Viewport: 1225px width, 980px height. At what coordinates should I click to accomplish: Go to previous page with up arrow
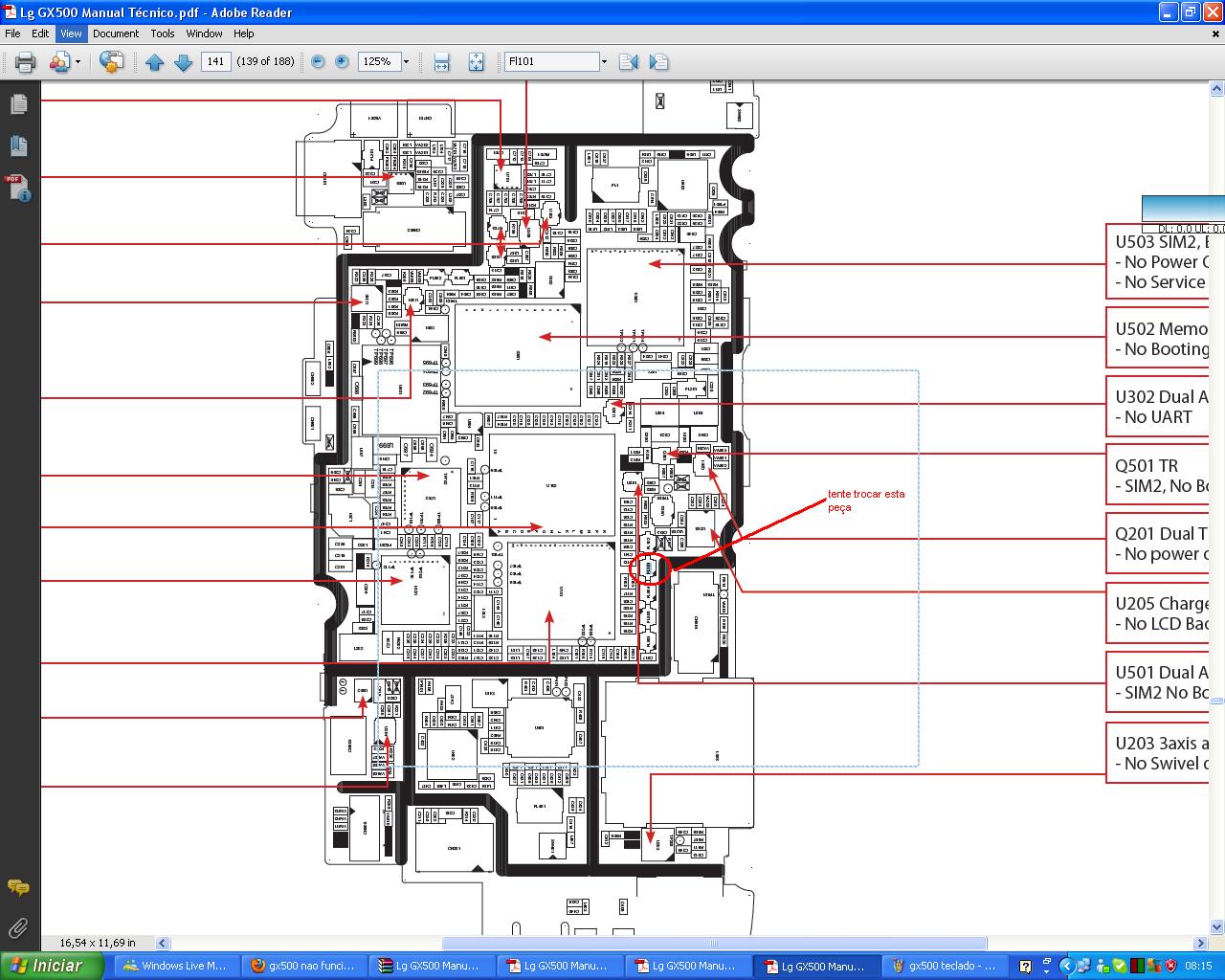[x=155, y=62]
